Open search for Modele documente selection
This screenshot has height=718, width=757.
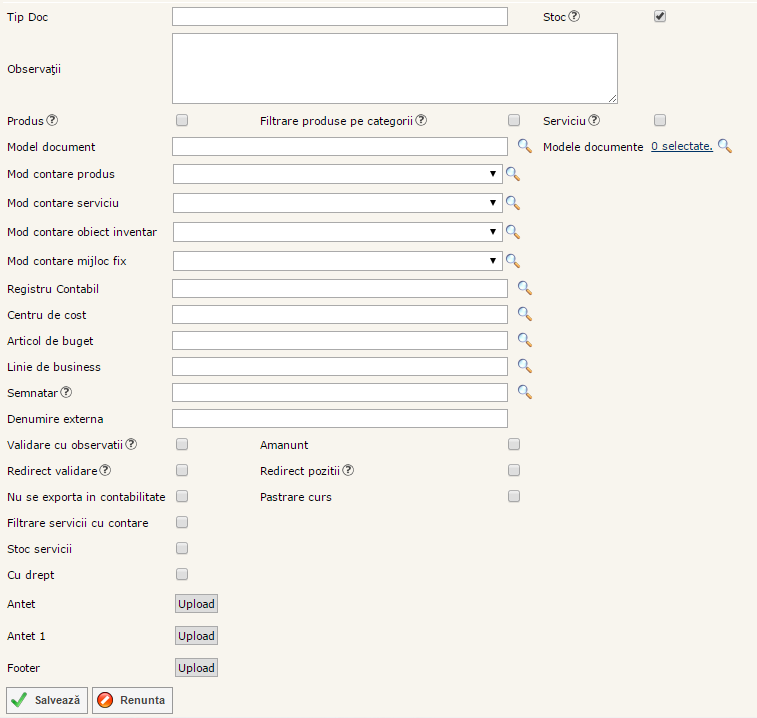click(725, 147)
